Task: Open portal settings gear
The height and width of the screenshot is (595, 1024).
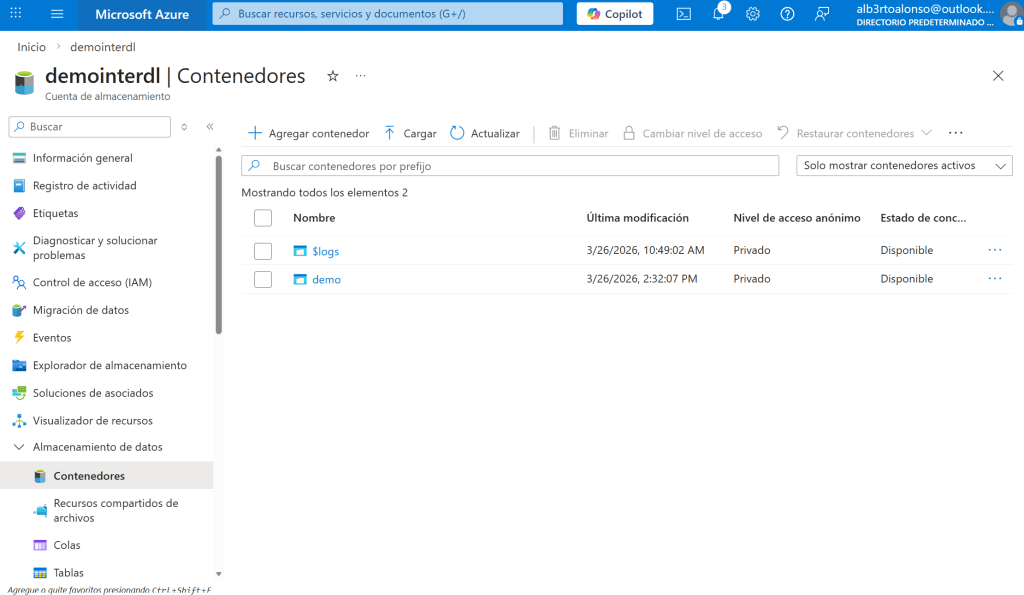Action: pos(753,14)
